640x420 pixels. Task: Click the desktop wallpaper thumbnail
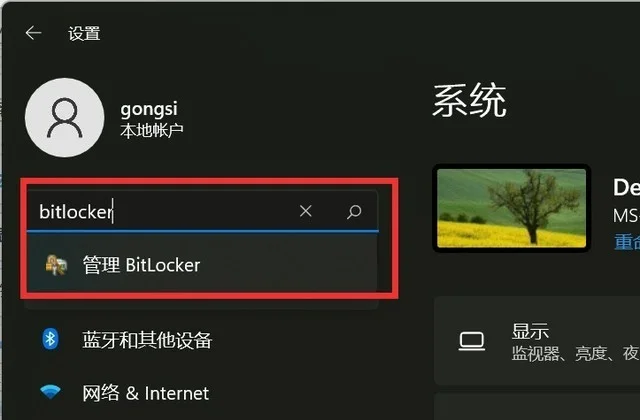tap(511, 208)
